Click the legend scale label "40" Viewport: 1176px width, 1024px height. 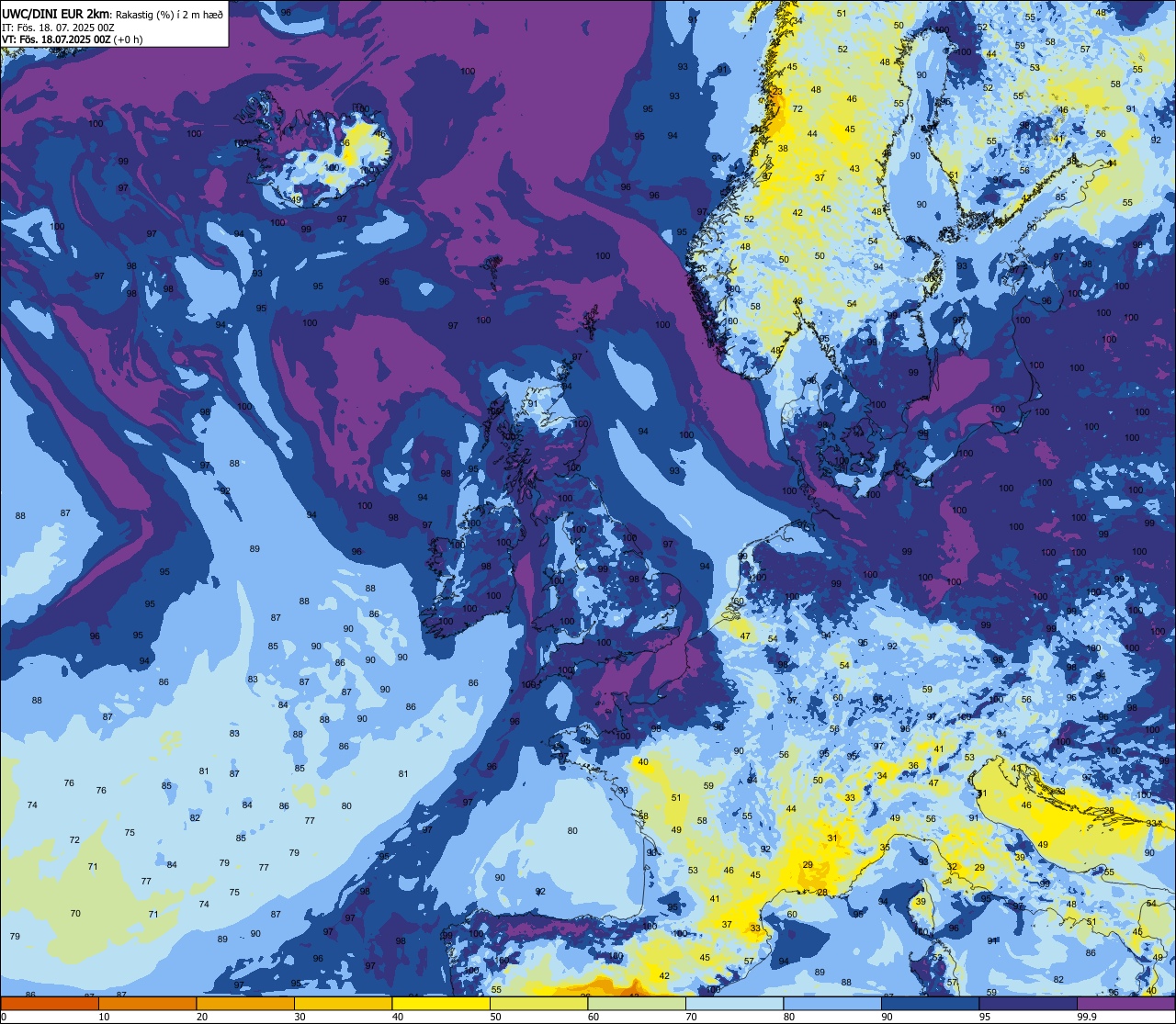tap(398, 1017)
